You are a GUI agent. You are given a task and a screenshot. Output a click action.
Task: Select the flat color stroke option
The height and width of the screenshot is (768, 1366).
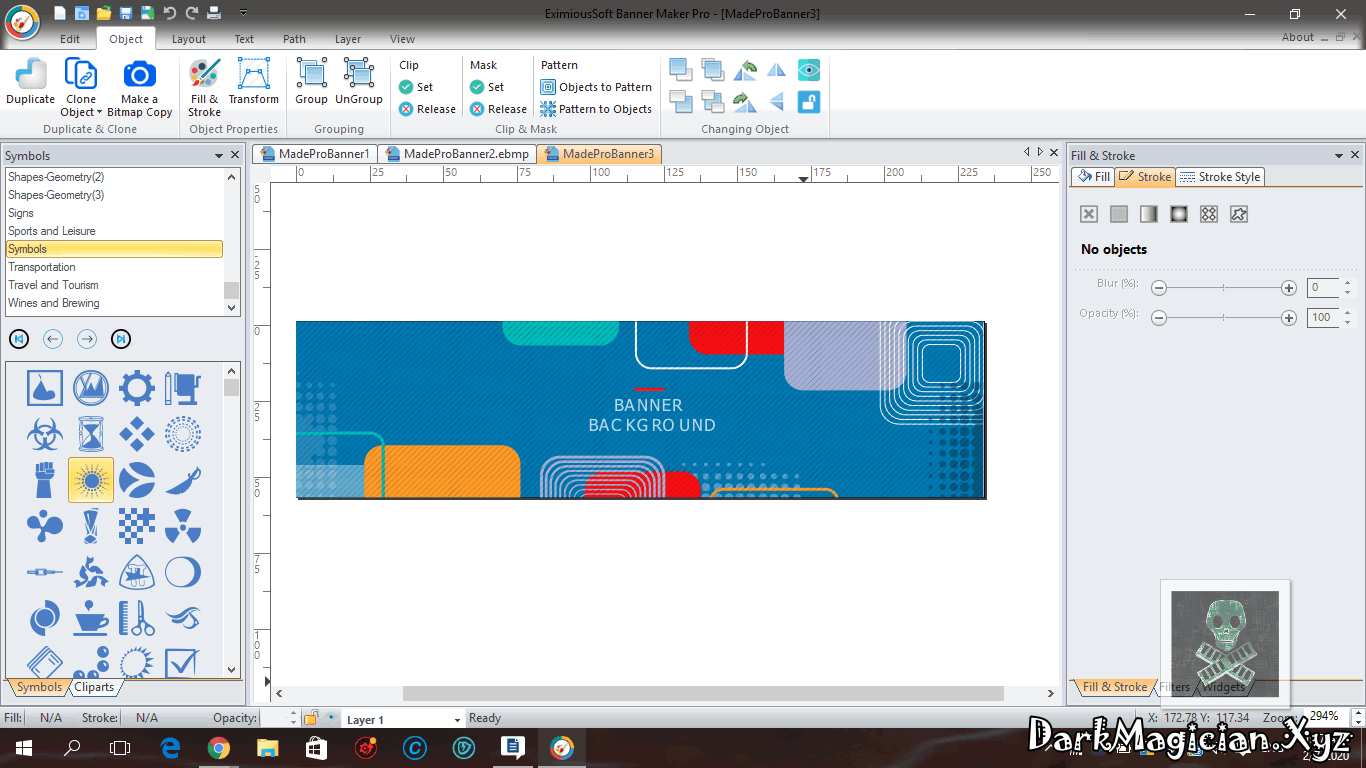1119,214
